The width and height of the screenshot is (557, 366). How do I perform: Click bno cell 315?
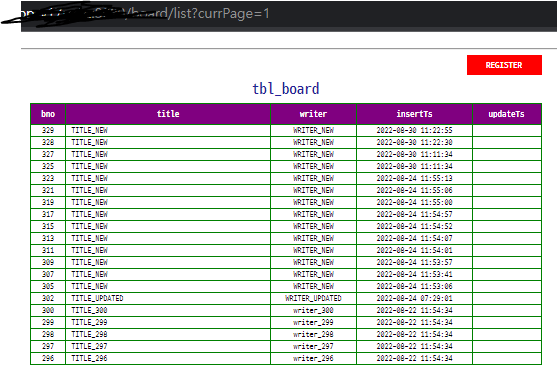[x=48, y=226]
